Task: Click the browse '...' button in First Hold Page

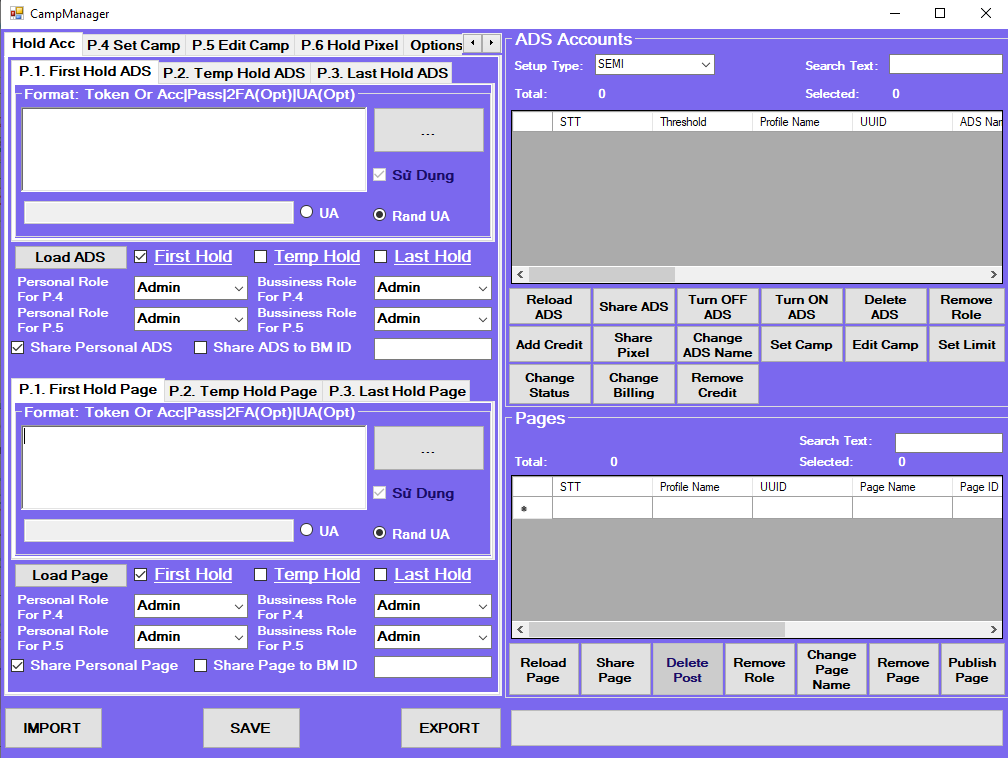Action: coord(428,448)
